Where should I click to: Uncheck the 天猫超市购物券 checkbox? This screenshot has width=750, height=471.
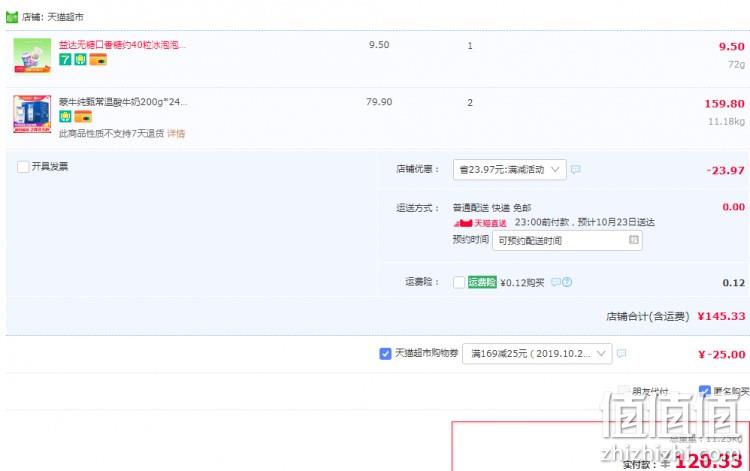tap(385, 353)
